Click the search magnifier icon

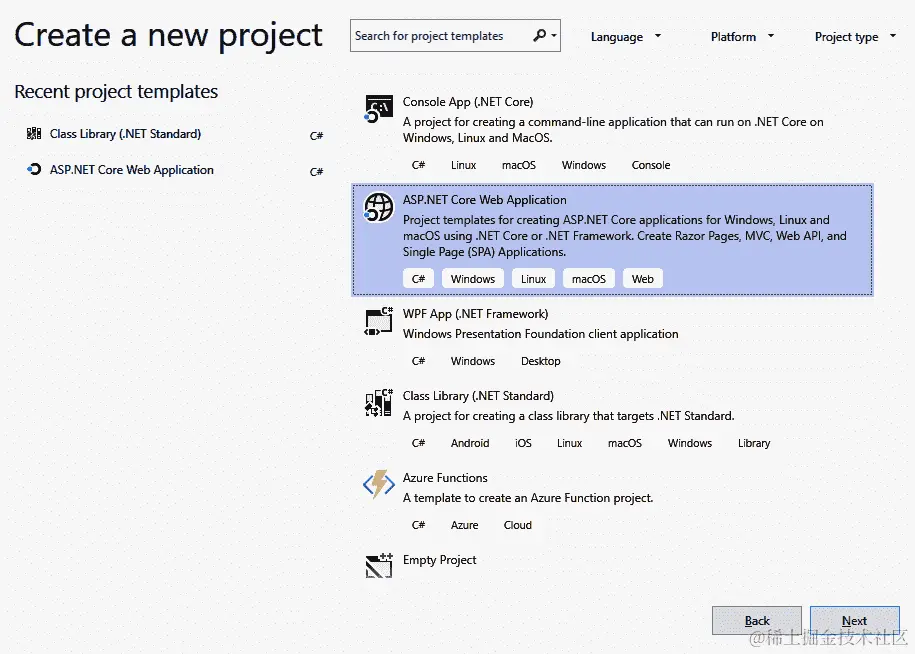click(x=540, y=36)
